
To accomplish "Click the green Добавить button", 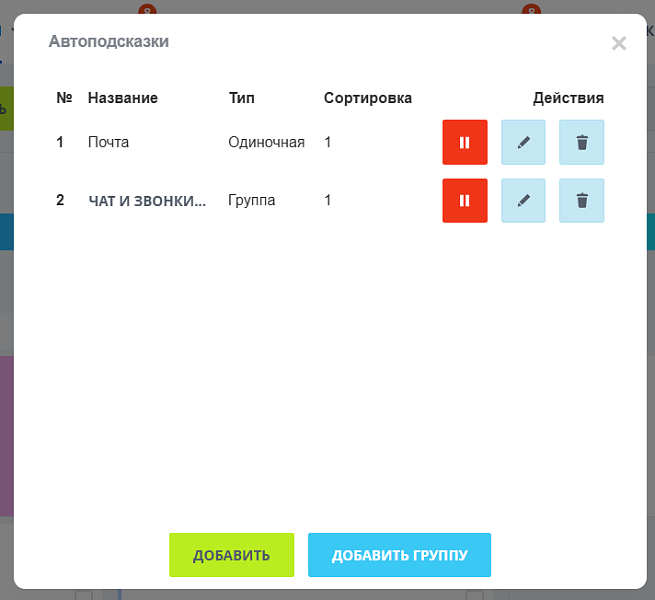I will (231, 555).
